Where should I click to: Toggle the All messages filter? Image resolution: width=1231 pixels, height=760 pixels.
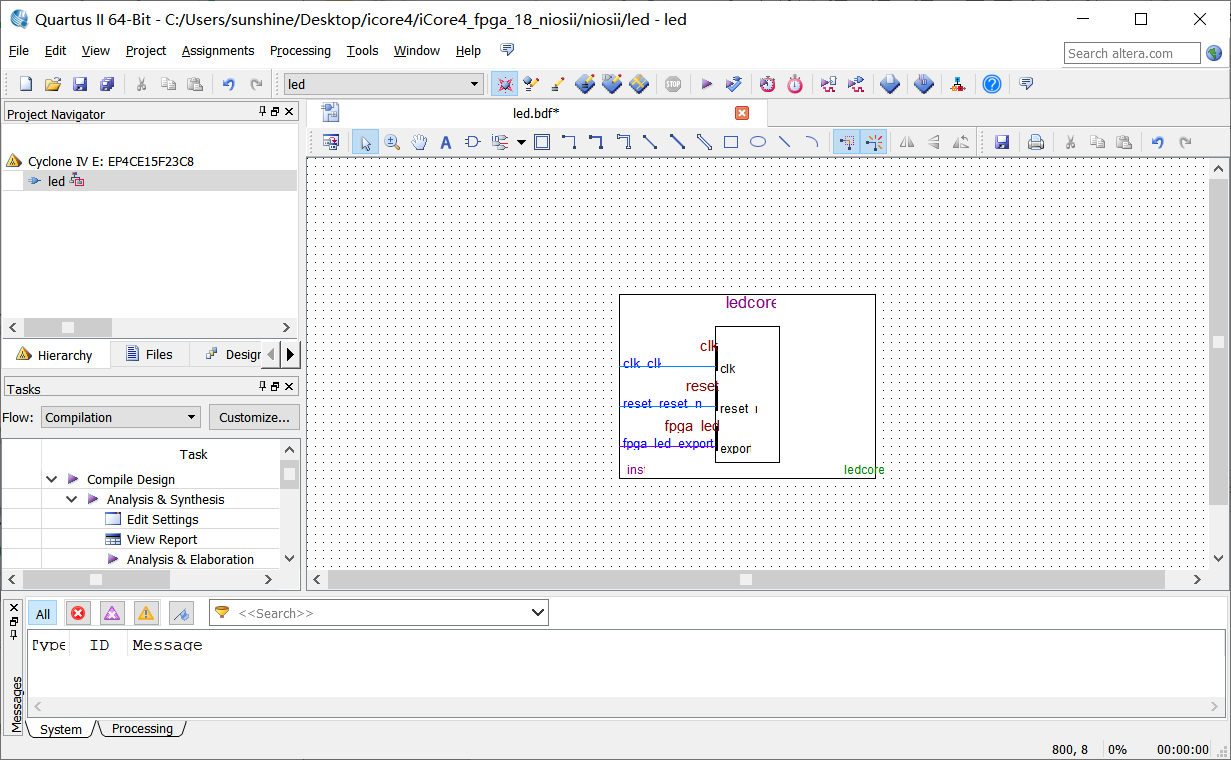(43, 614)
